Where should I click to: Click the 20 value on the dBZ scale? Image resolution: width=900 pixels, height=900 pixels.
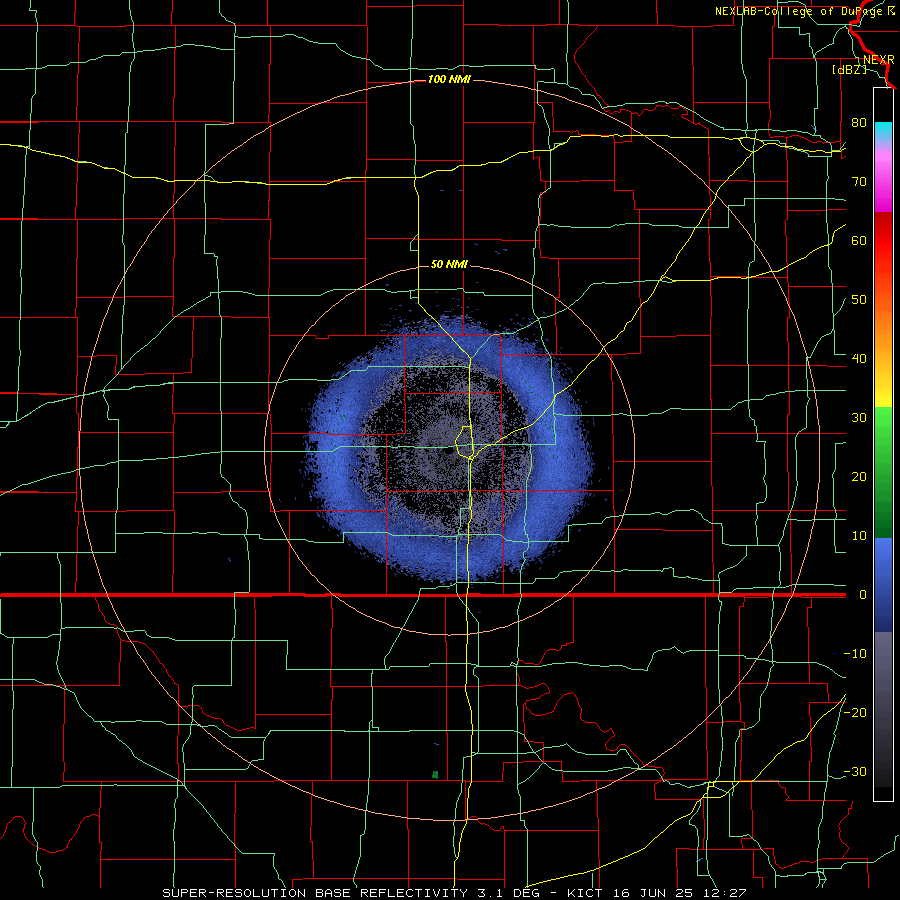859,477
